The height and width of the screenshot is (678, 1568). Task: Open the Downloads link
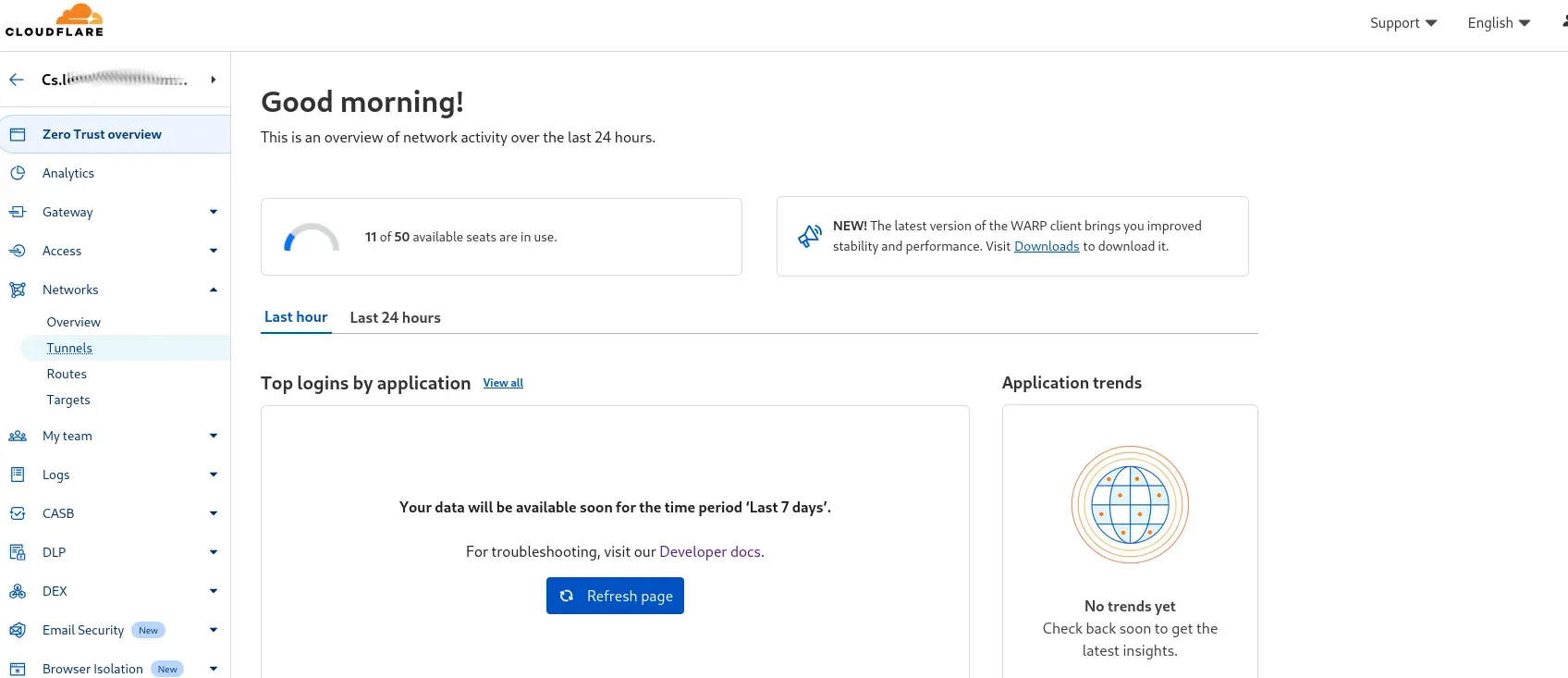(1047, 246)
